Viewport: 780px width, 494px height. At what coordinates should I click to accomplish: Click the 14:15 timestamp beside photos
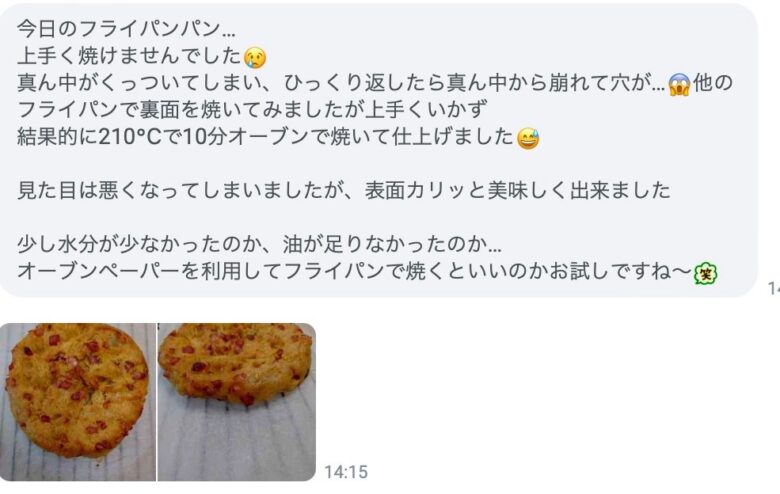[346, 472]
